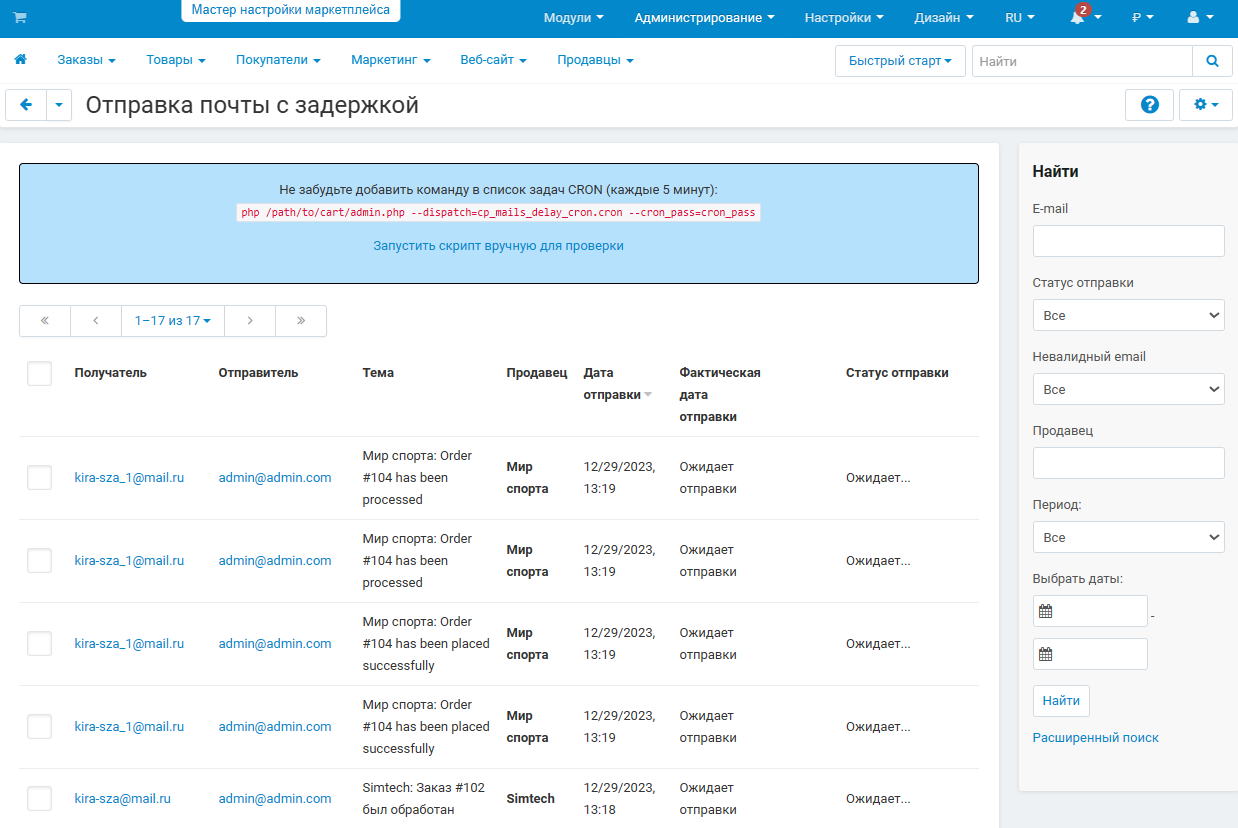The width and height of the screenshot is (1238, 828).
Task: Focus the top Найти search field
Action: (1082, 61)
